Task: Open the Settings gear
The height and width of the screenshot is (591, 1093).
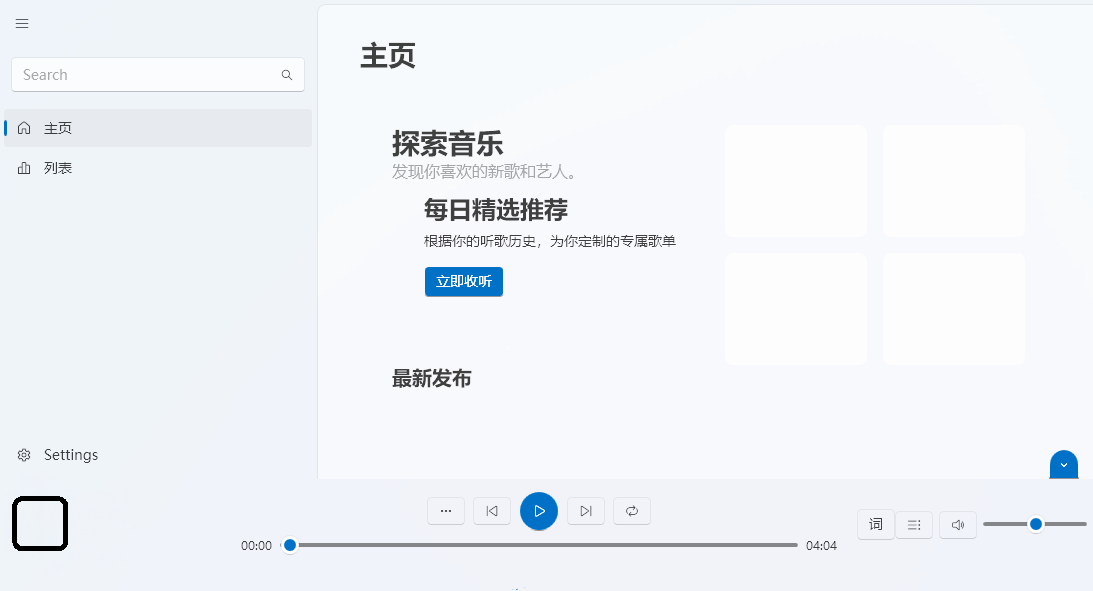Action: (x=23, y=455)
